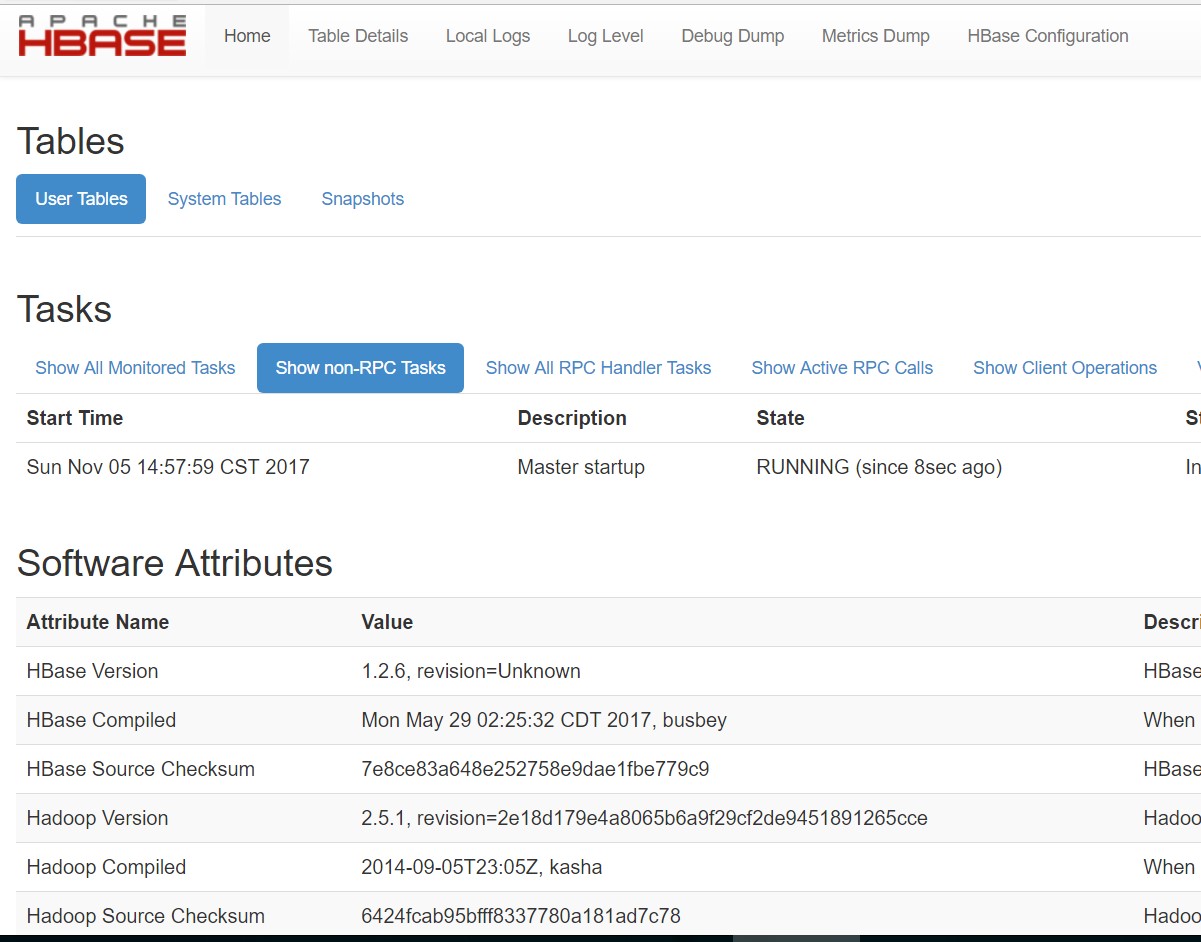Select 2014-09-05T23:05Z, kasha value
Image resolution: width=1201 pixels, height=942 pixels.
[482, 867]
